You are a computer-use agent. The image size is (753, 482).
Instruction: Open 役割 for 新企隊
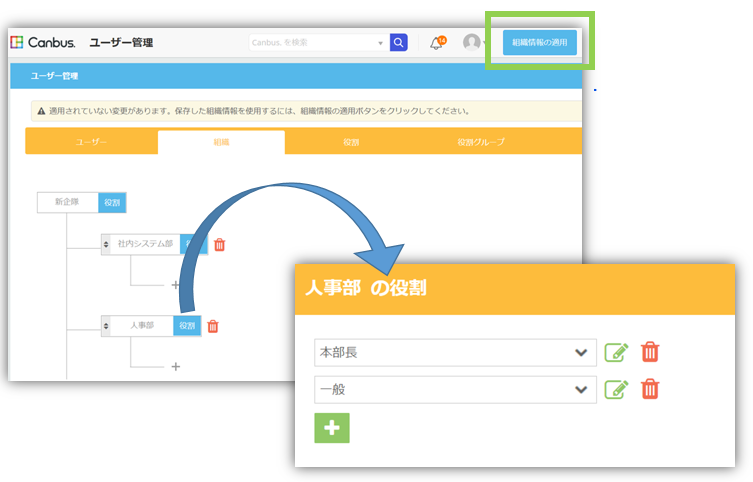[x=112, y=203]
